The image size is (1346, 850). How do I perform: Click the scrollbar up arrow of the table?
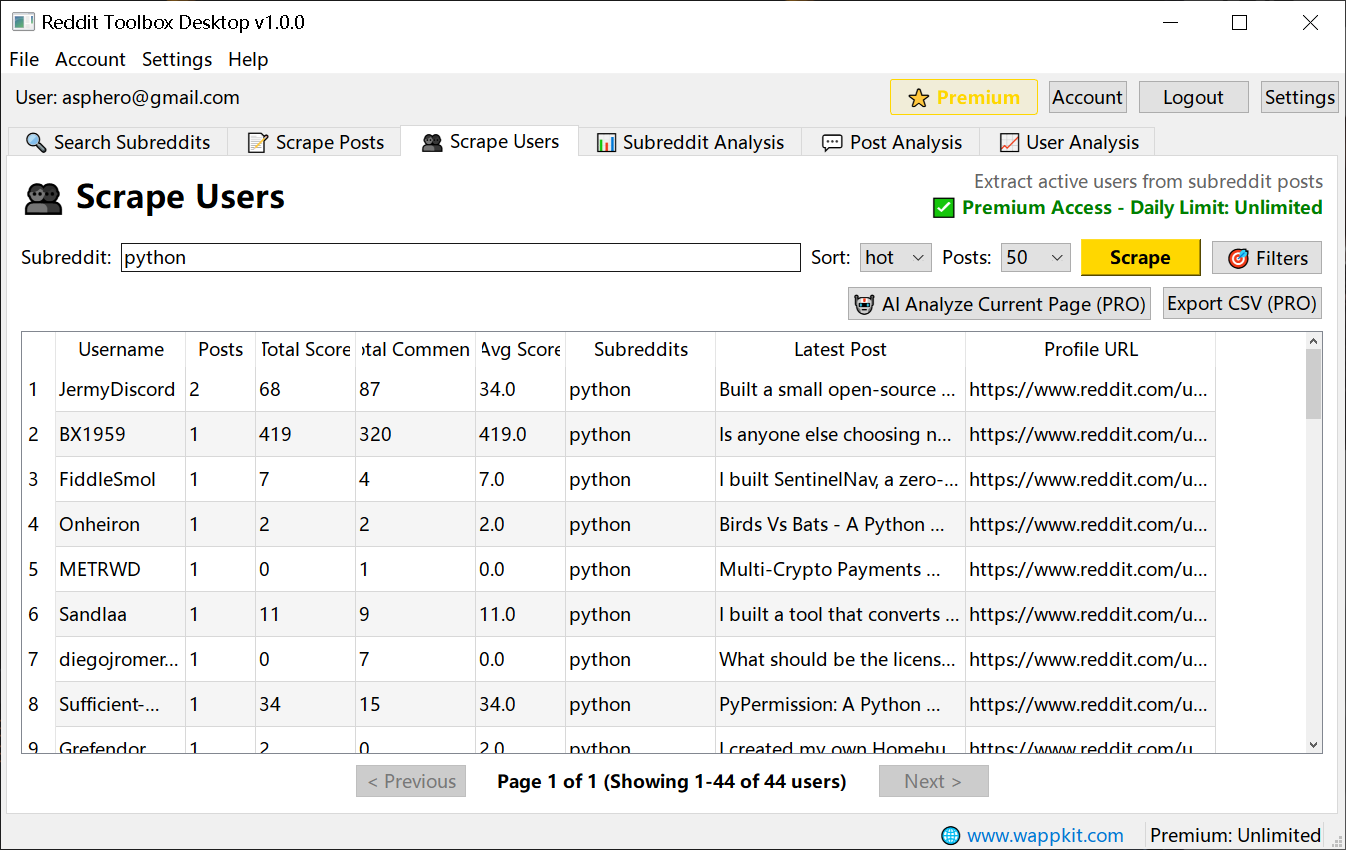coord(1313,341)
